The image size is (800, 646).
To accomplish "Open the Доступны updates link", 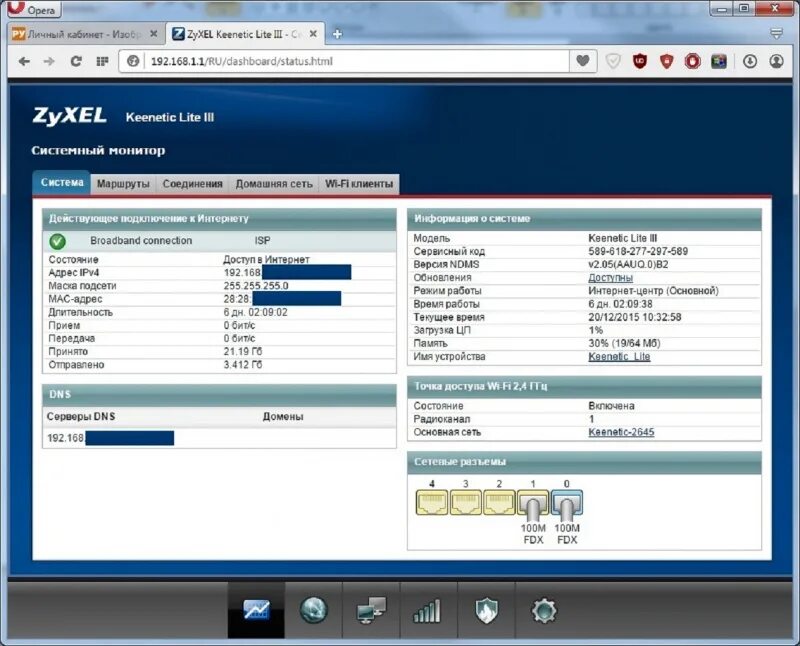I will click(610, 278).
